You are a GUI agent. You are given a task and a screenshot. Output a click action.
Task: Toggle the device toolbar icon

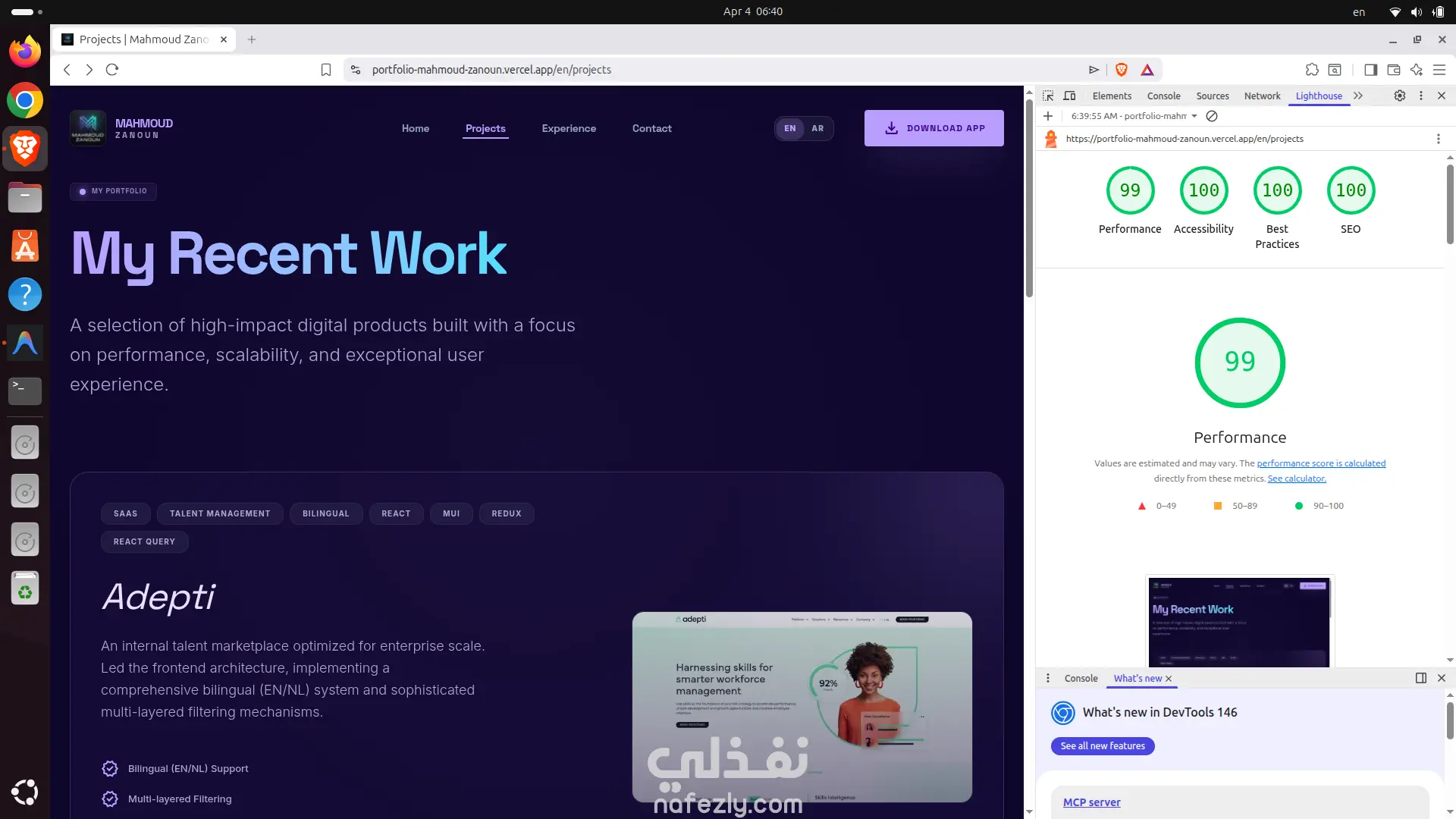(x=1069, y=96)
